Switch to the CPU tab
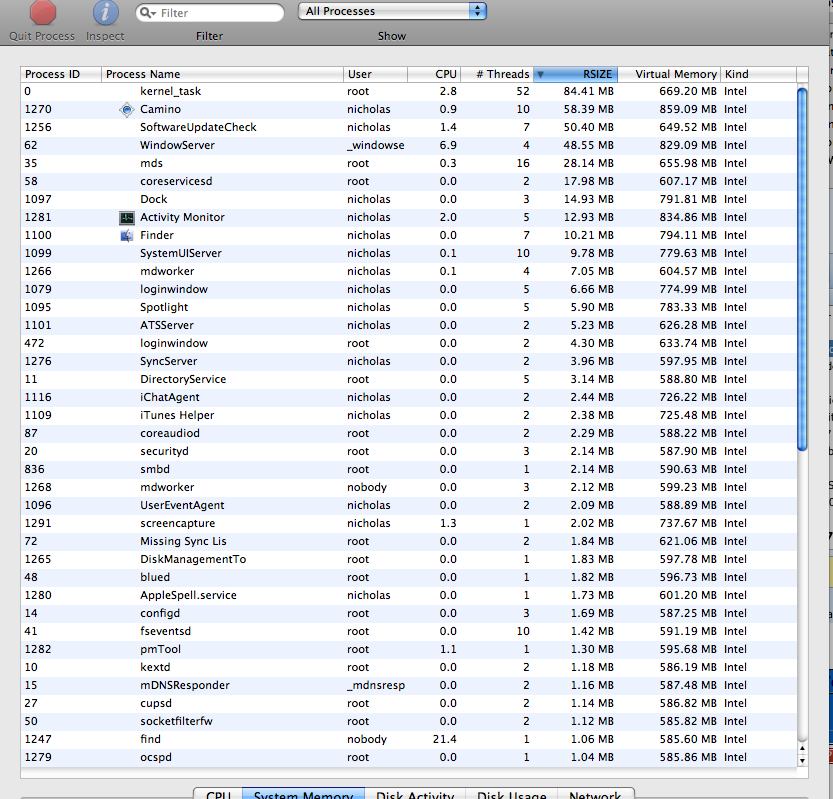The height and width of the screenshot is (799, 833). click(218, 794)
